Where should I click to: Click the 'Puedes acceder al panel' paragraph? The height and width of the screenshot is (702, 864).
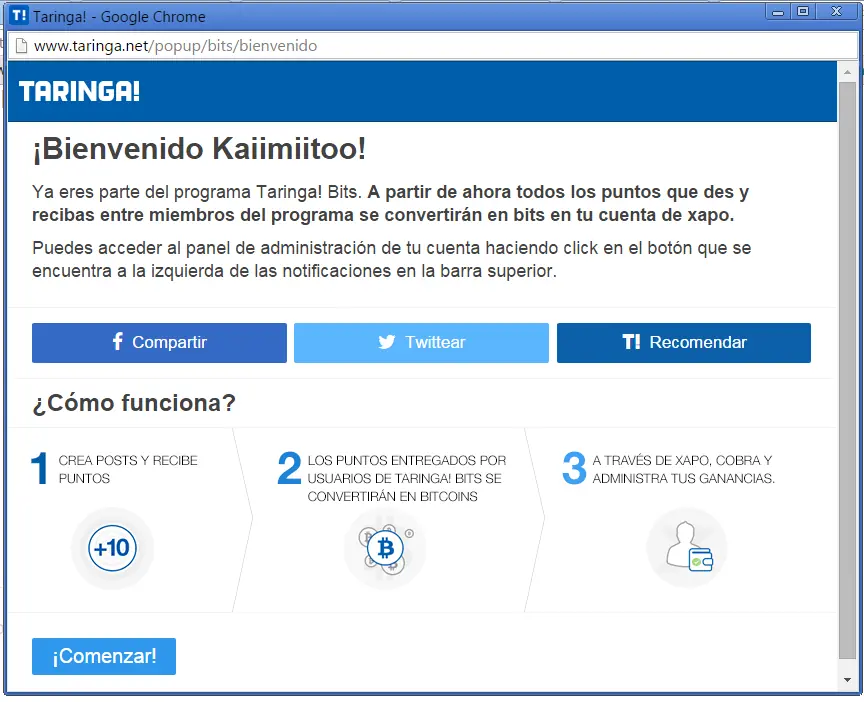click(x=391, y=260)
